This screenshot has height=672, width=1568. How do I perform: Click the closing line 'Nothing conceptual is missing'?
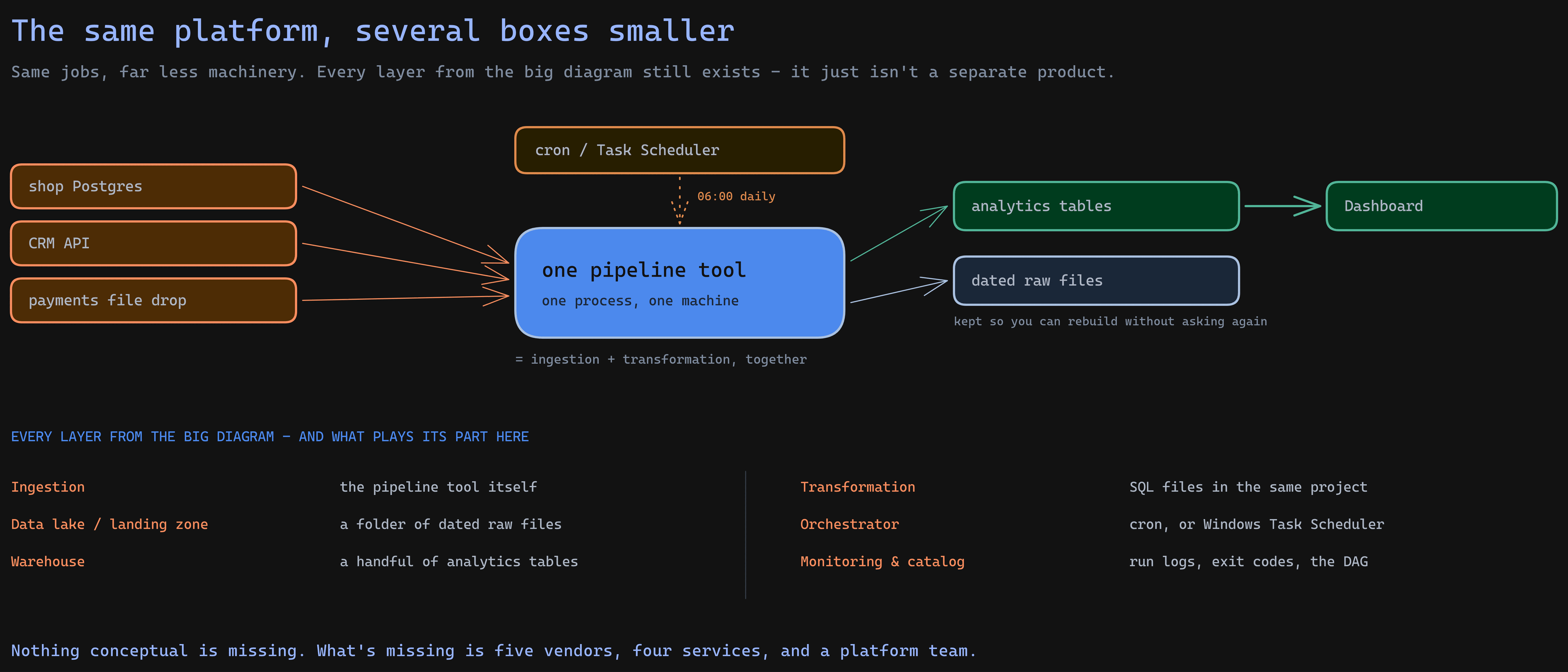[x=493, y=651]
